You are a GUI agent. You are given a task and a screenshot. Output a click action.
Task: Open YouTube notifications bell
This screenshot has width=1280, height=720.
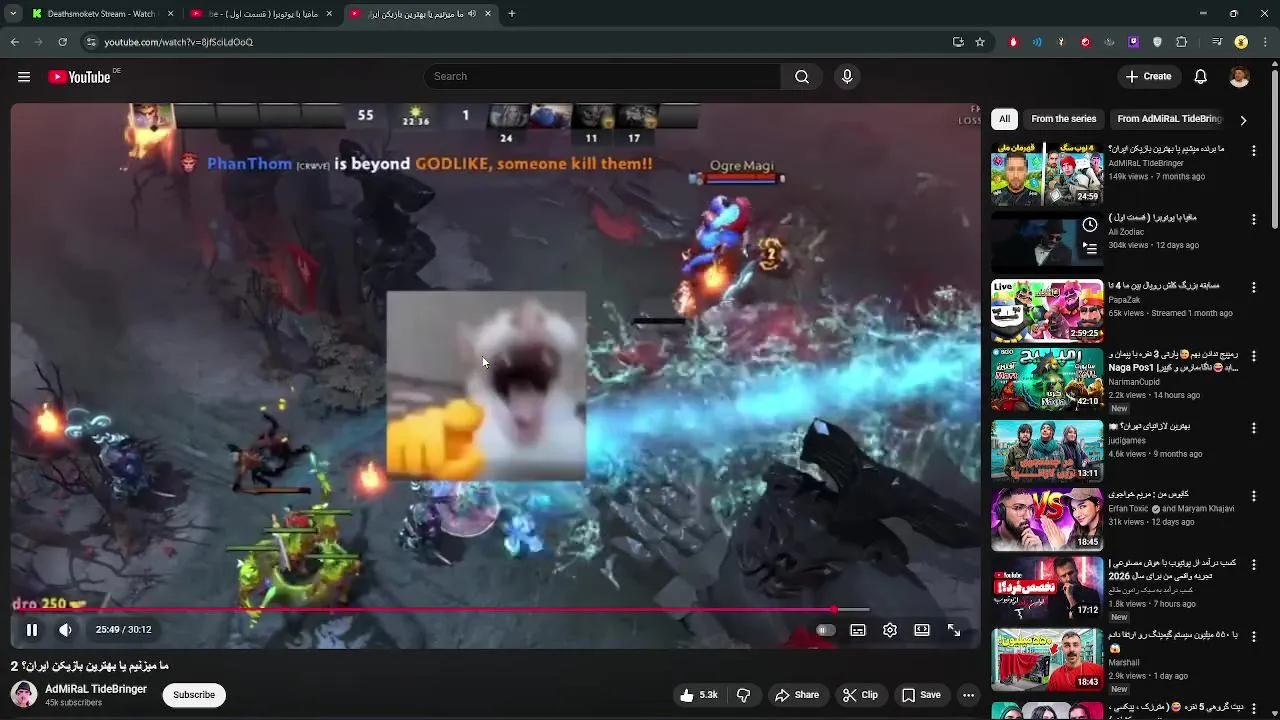(1201, 76)
